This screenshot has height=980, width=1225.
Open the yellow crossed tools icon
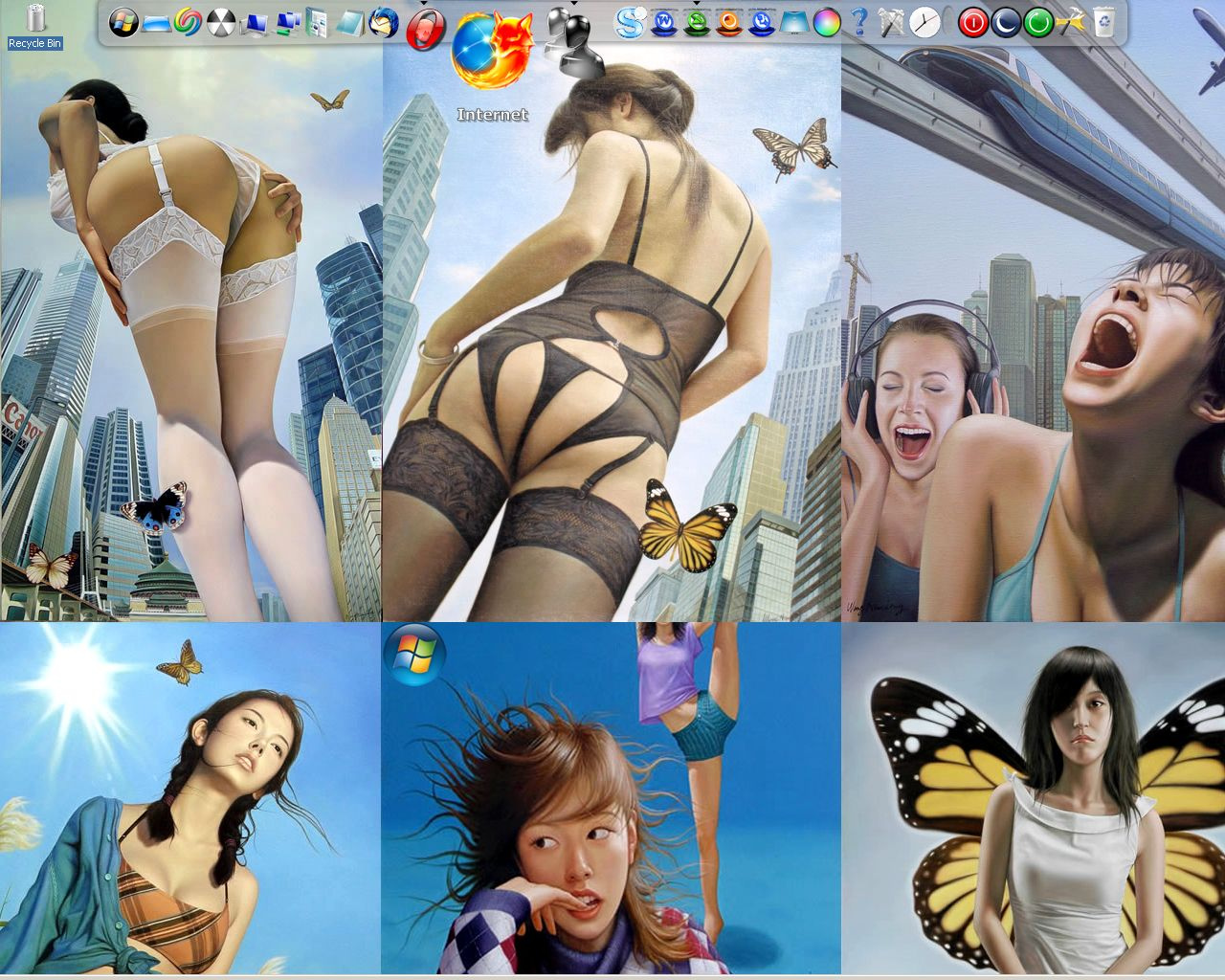click(x=1071, y=22)
